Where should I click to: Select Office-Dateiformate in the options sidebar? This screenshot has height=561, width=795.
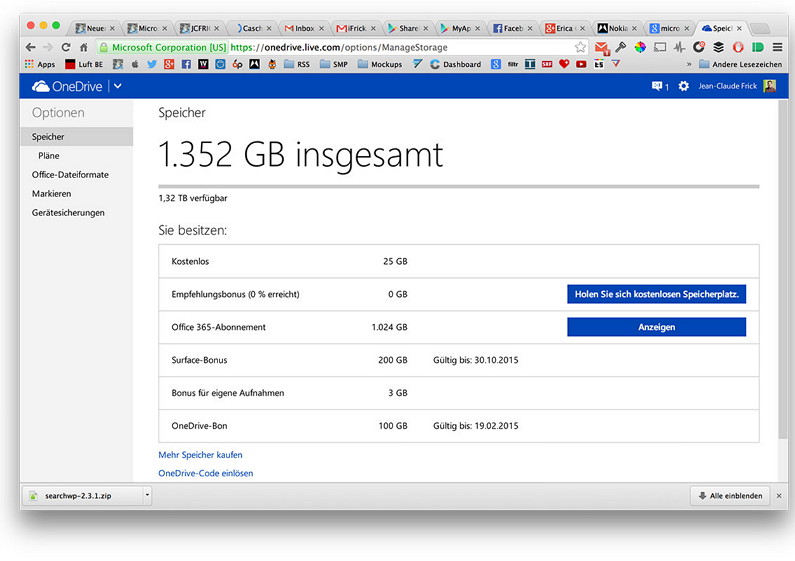(70, 174)
